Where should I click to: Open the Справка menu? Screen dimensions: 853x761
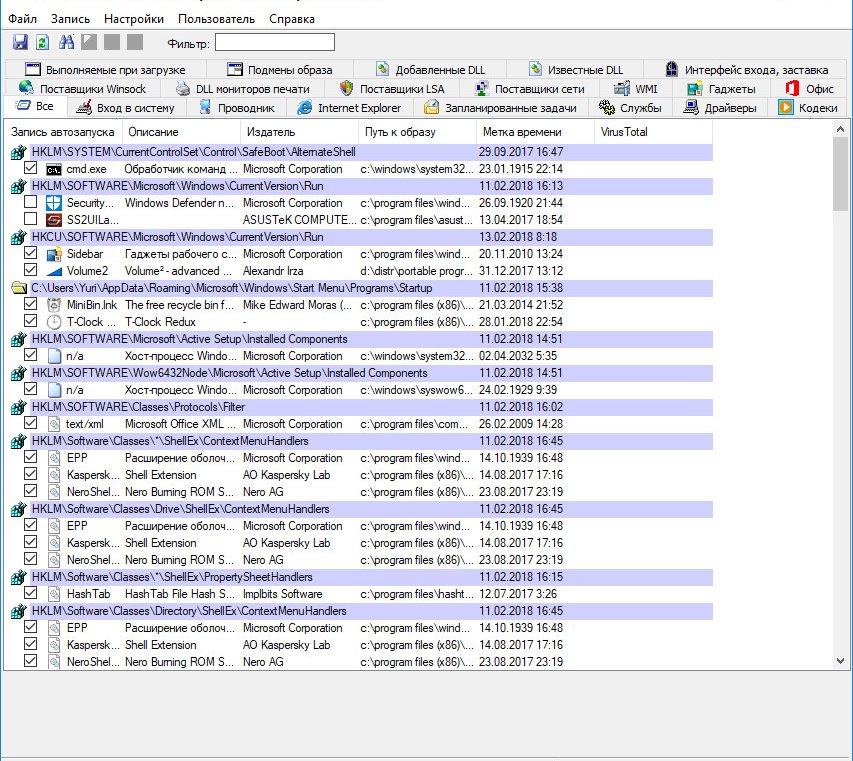click(292, 19)
